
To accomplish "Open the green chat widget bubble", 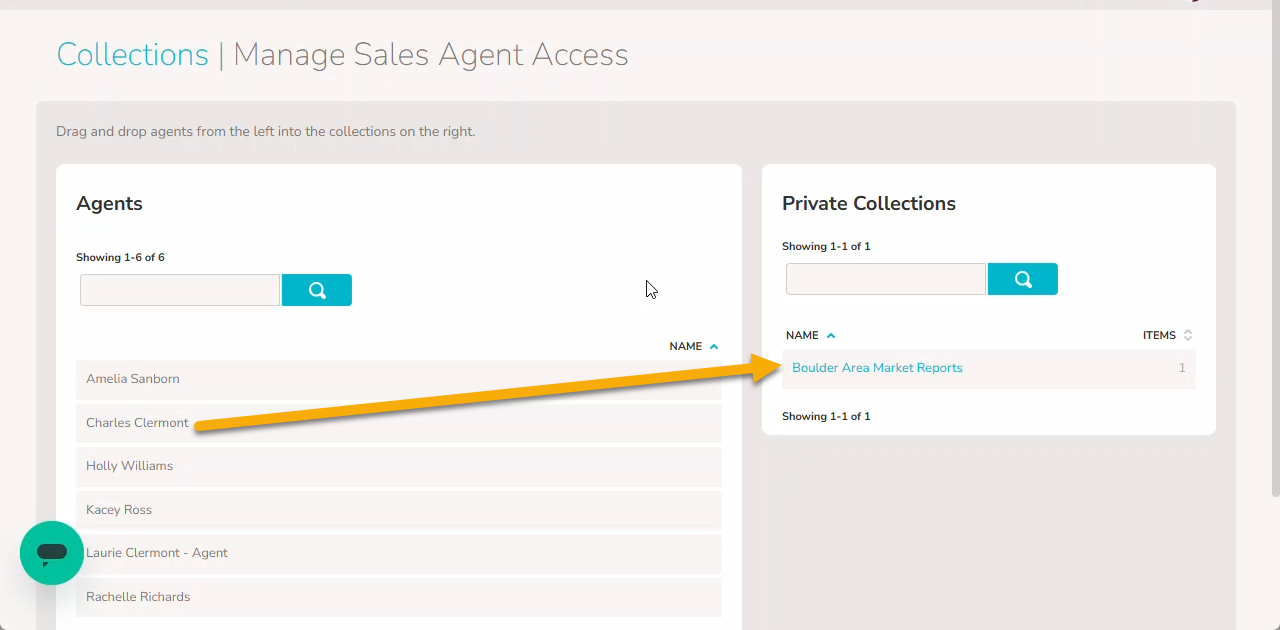I will (52, 553).
